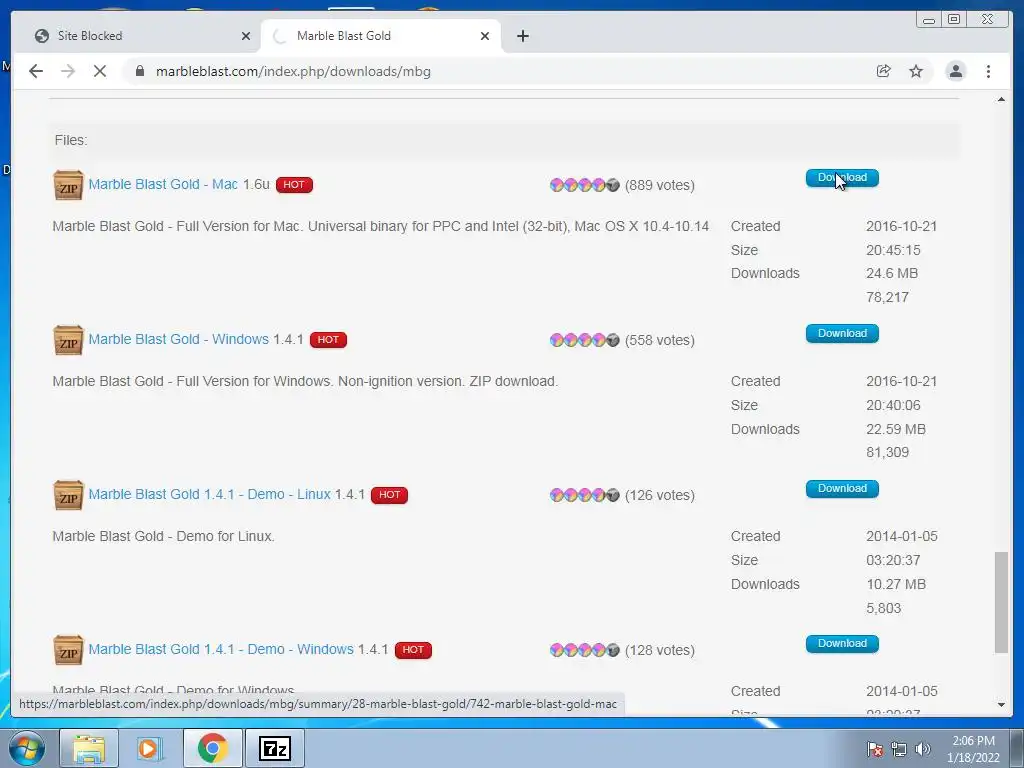Close the Marble Blast Gold tab
This screenshot has width=1024, height=768.
[x=485, y=36]
